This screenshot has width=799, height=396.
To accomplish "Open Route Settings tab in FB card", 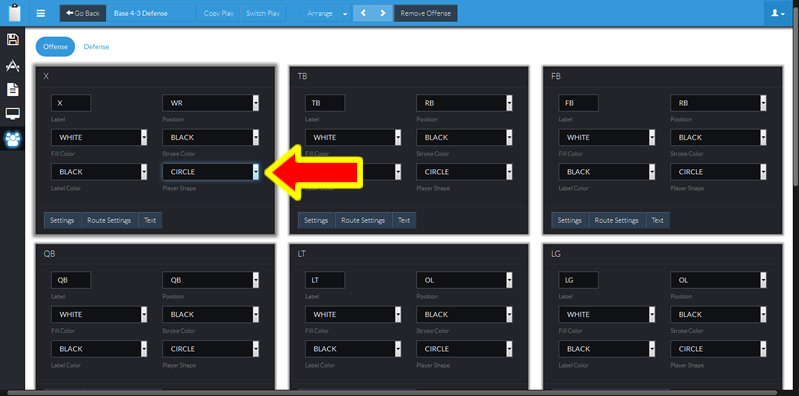I will tap(617, 220).
